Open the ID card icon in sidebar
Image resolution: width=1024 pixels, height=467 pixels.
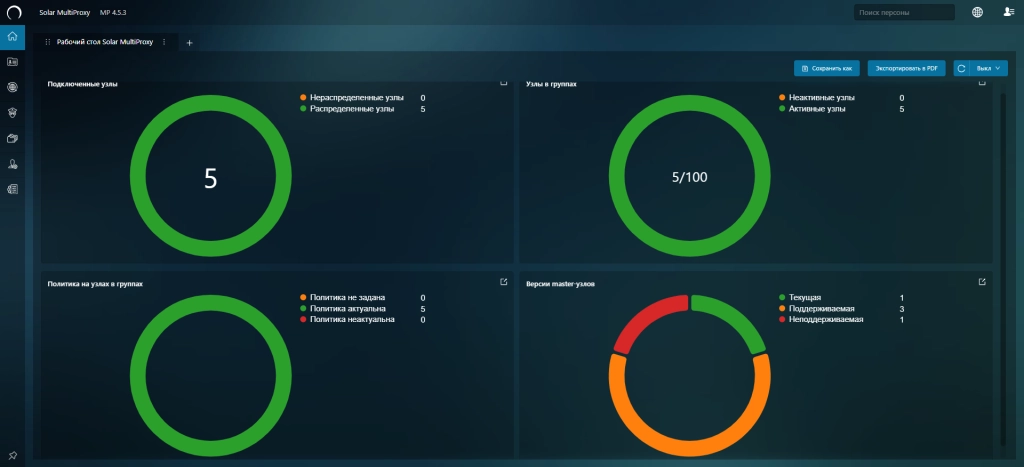pyautogui.click(x=12, y=62)
